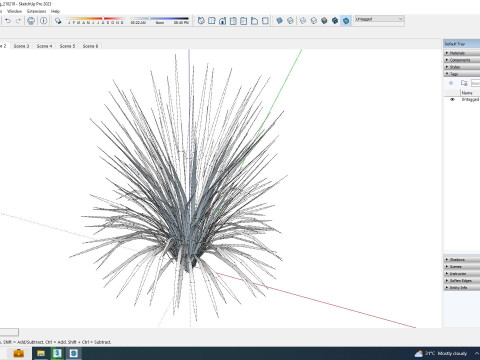Switch to the Bottom view icon
480x360 pixels.
click(265, 21)
